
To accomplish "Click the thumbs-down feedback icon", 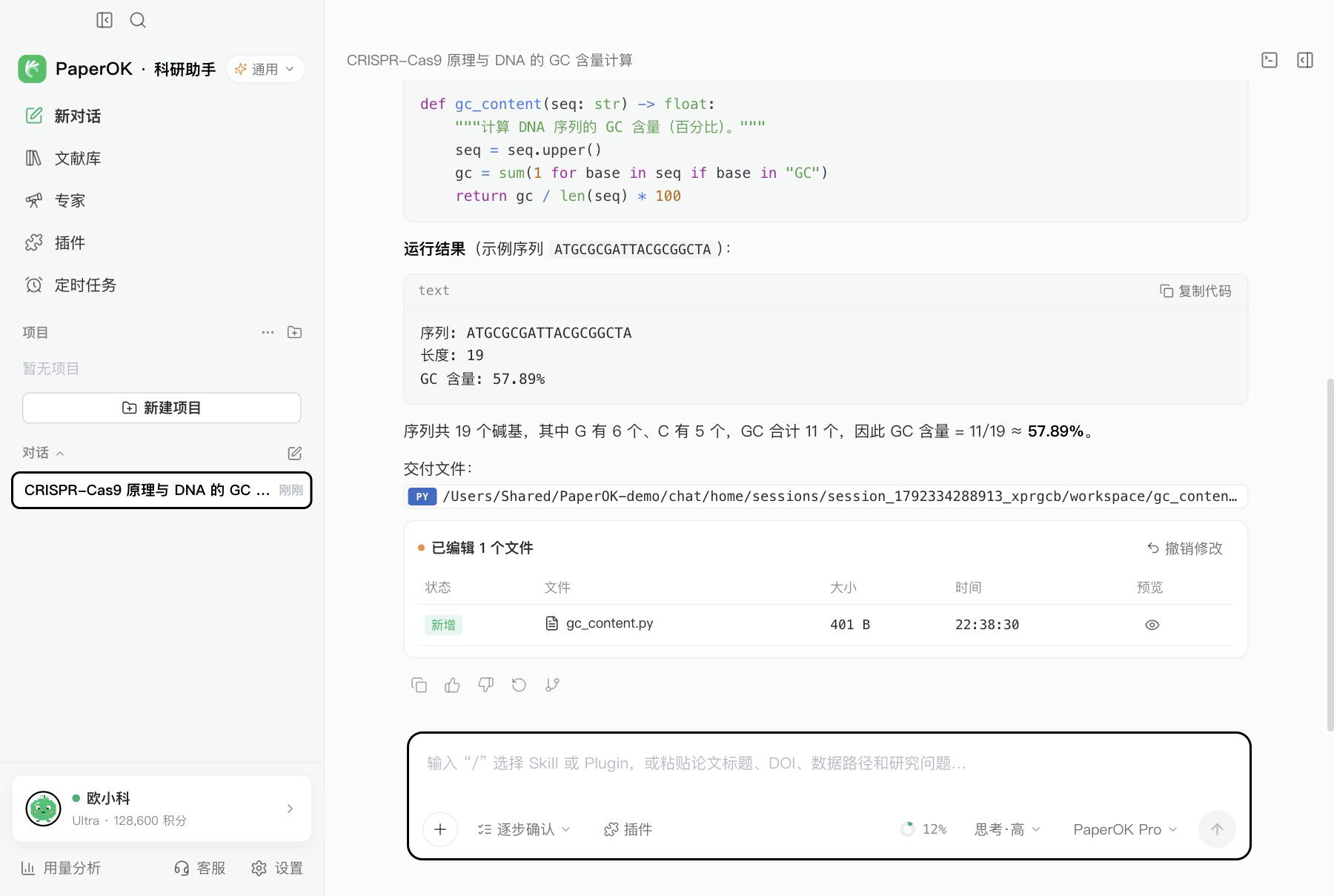I will tap(485, 685).
